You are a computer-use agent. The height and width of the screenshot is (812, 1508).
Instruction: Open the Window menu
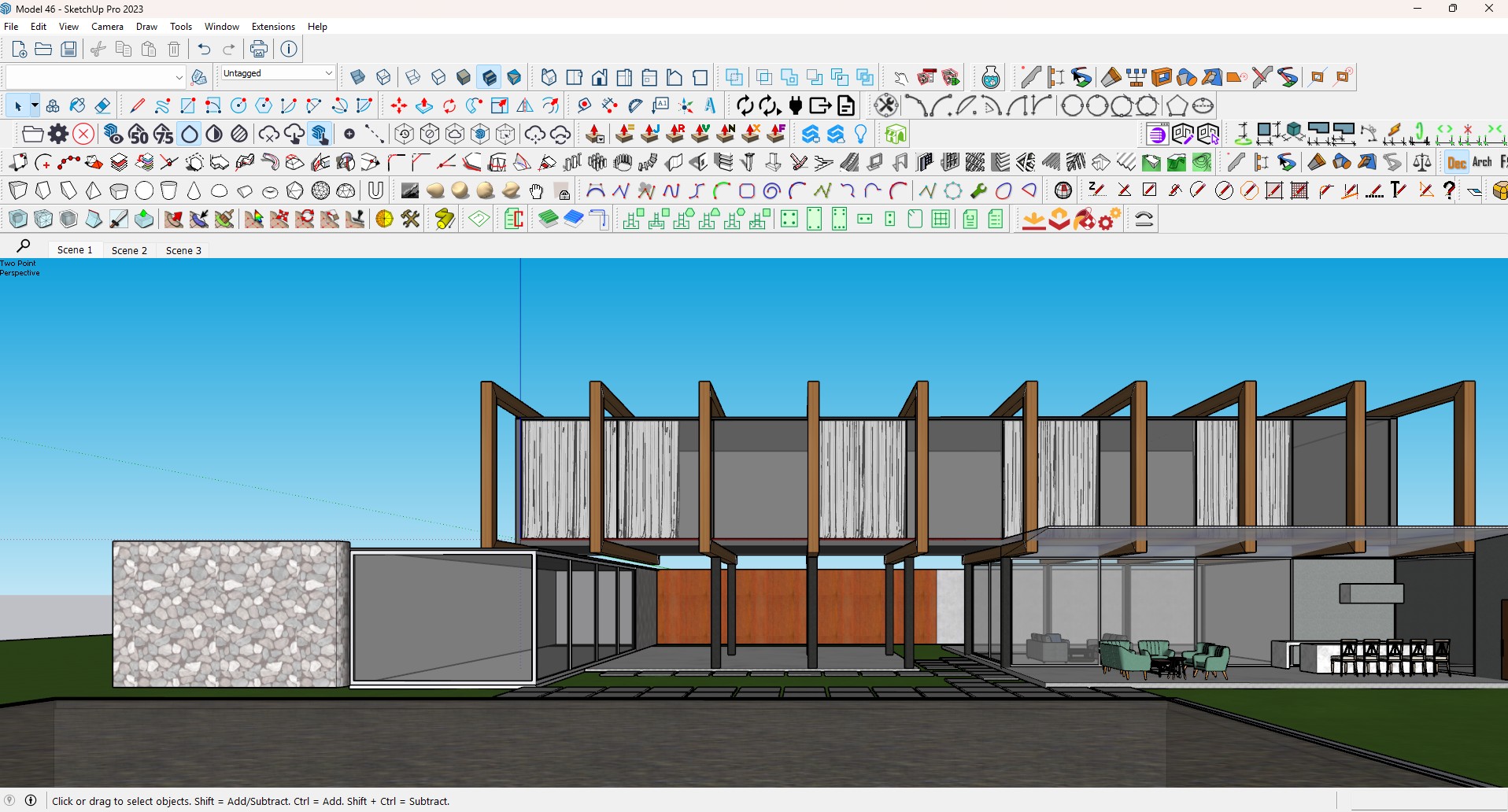[222, 27]
